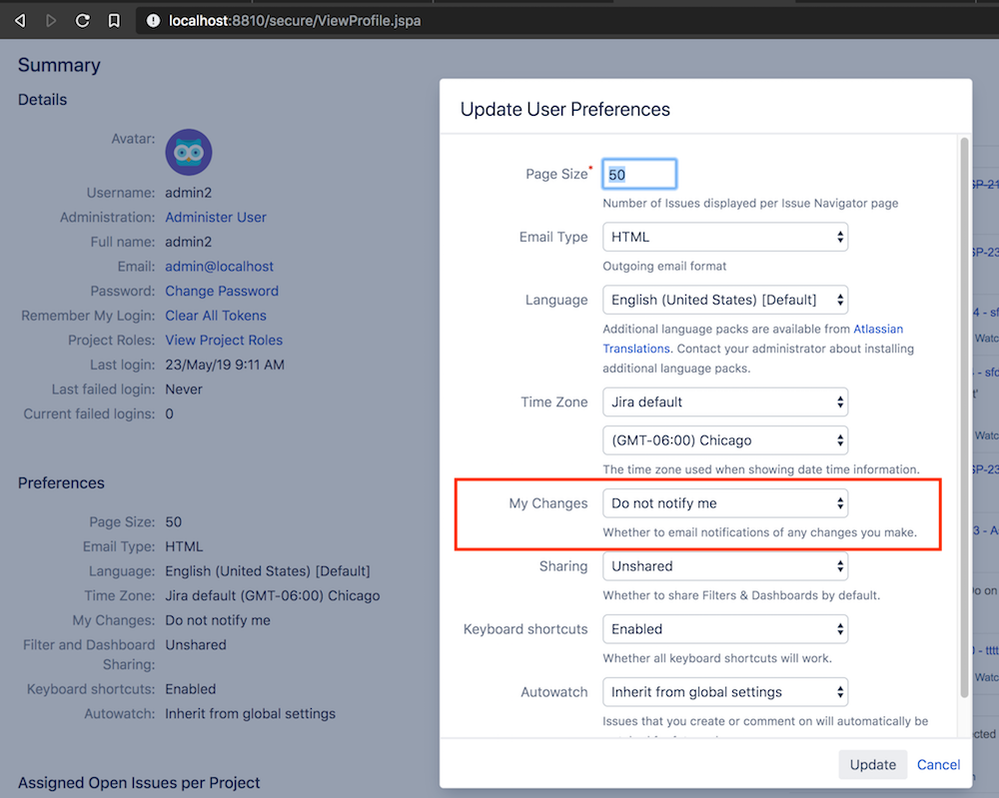Click the Page Size label in dialog
Image resolution: width=999 pixels, height=798 pixels.
[556, 174]
